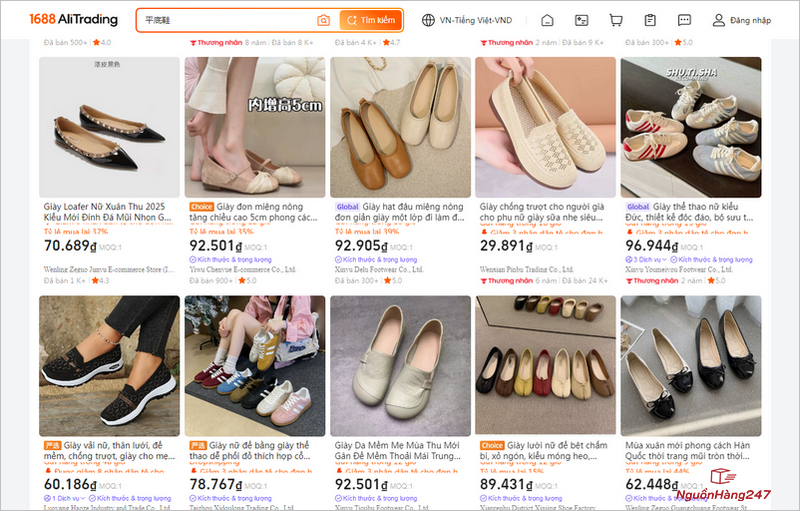Open bow ballet flats product image
The width and height of the screenshot is (800, 511).
pos(691,366)
